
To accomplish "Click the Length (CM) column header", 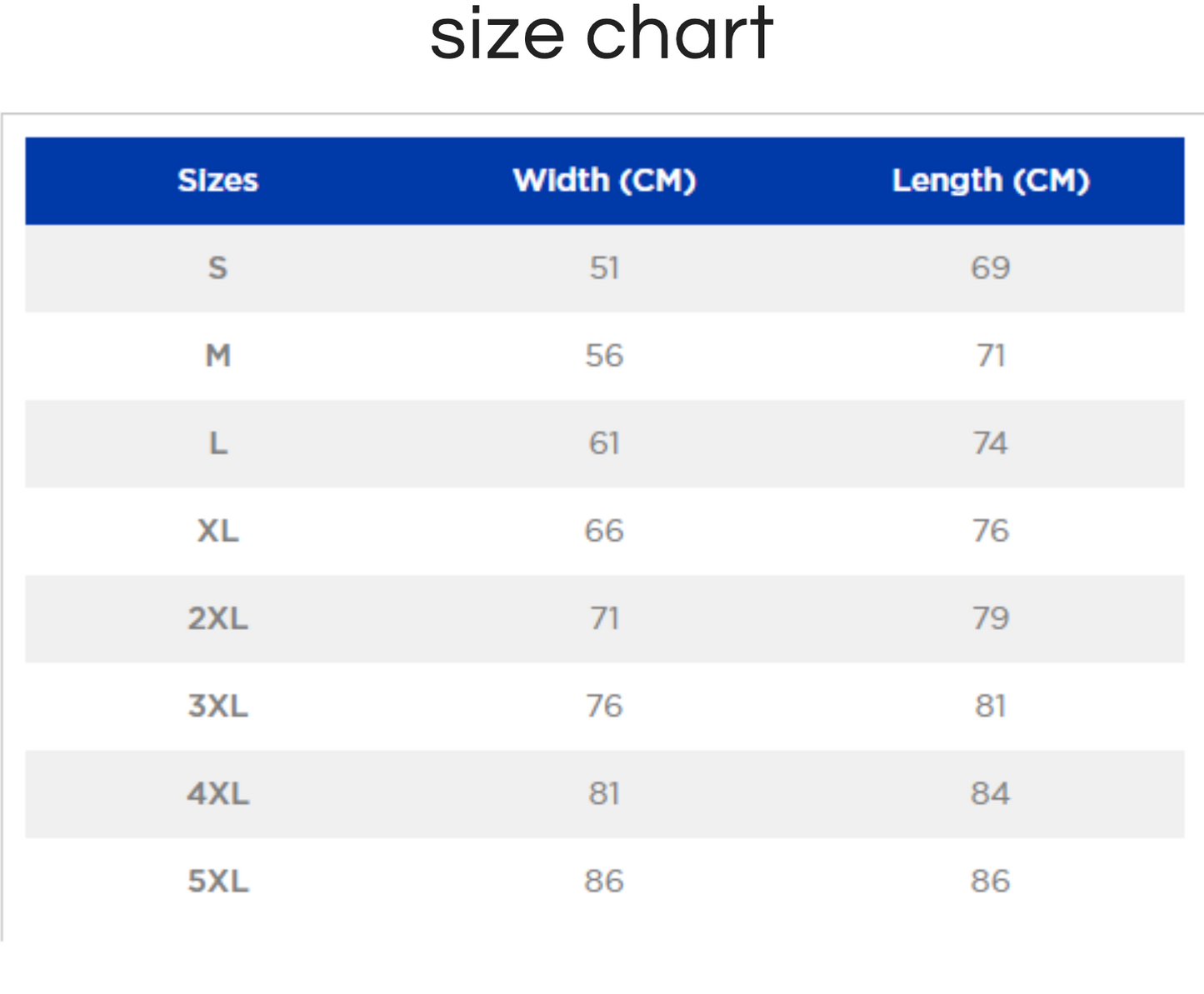I will pos(991,181).
